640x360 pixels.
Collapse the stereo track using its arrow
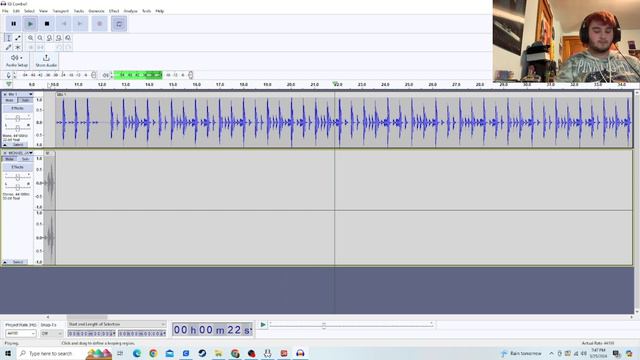tap(5, 262)
